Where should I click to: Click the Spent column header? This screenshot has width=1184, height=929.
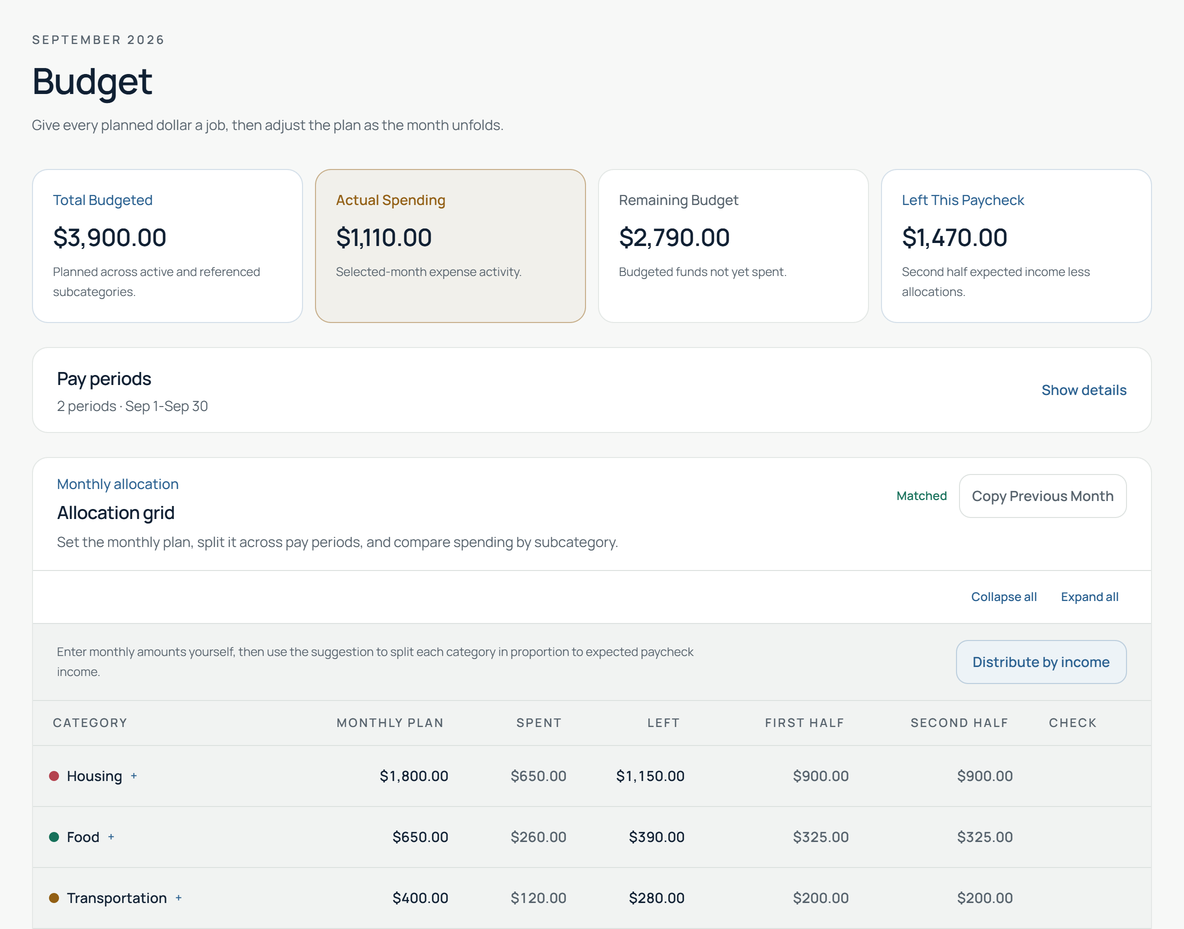(539, 723)
